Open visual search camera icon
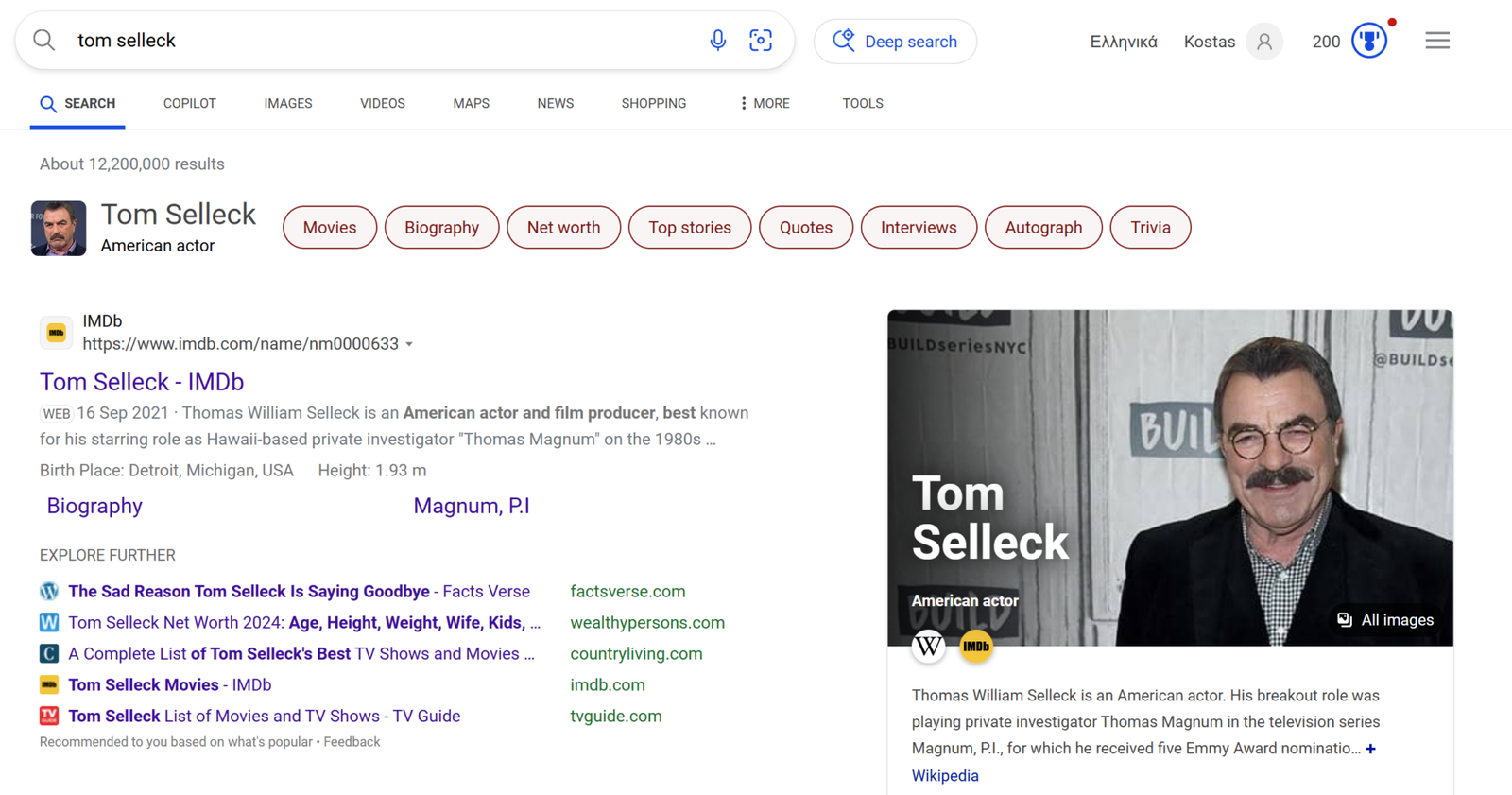The width and height of the screenshot is (1512, 795). click(x=761, y=41)
